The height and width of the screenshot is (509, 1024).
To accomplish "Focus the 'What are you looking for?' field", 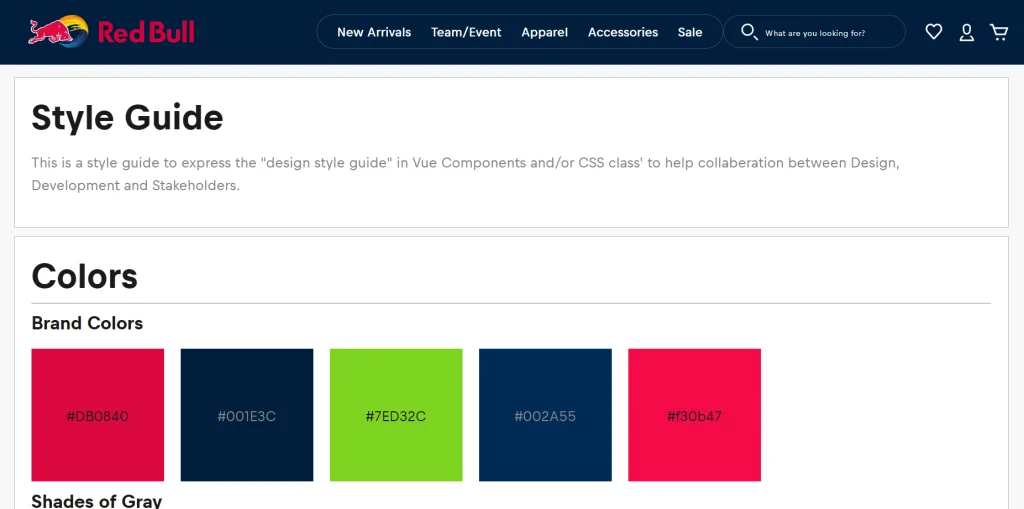I will click(x=828, y=33).
